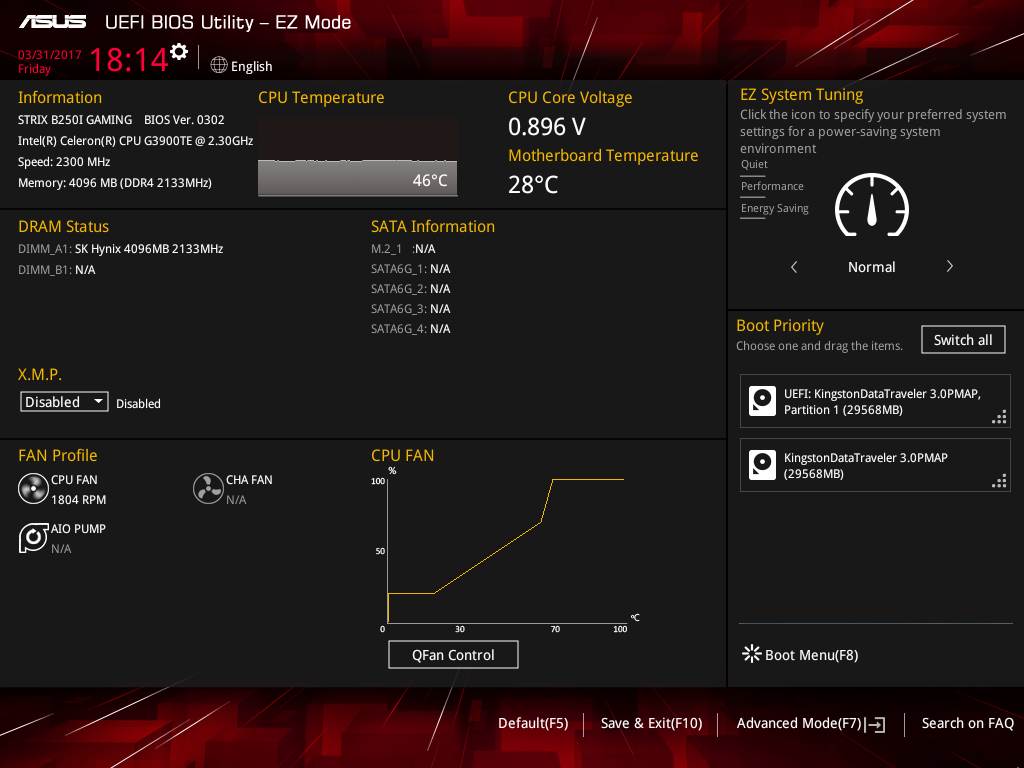Select the Quiet tuning option
Image resolution: width=1024 pixels, height=768 pixels.
pos(754,165)
